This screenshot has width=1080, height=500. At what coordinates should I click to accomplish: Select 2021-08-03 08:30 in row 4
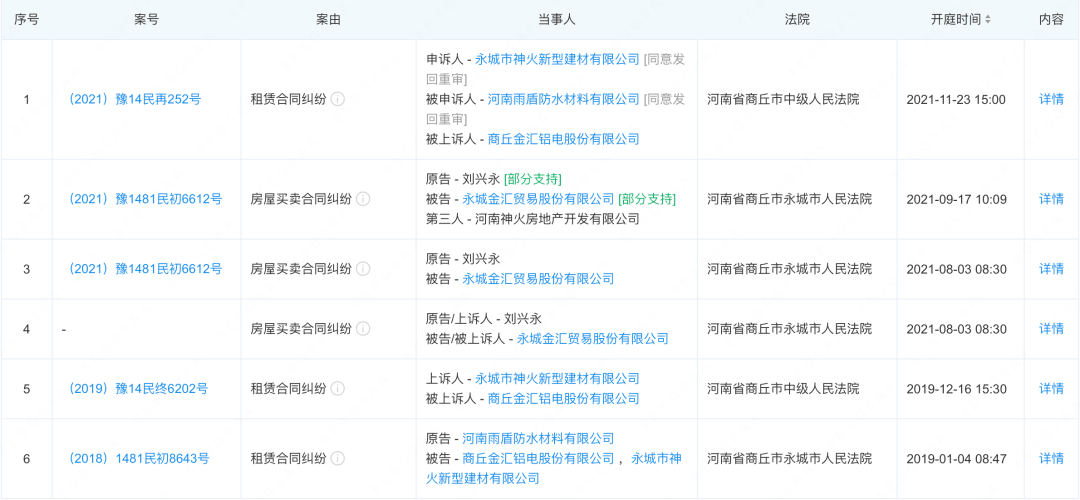[x=957, y=329]
